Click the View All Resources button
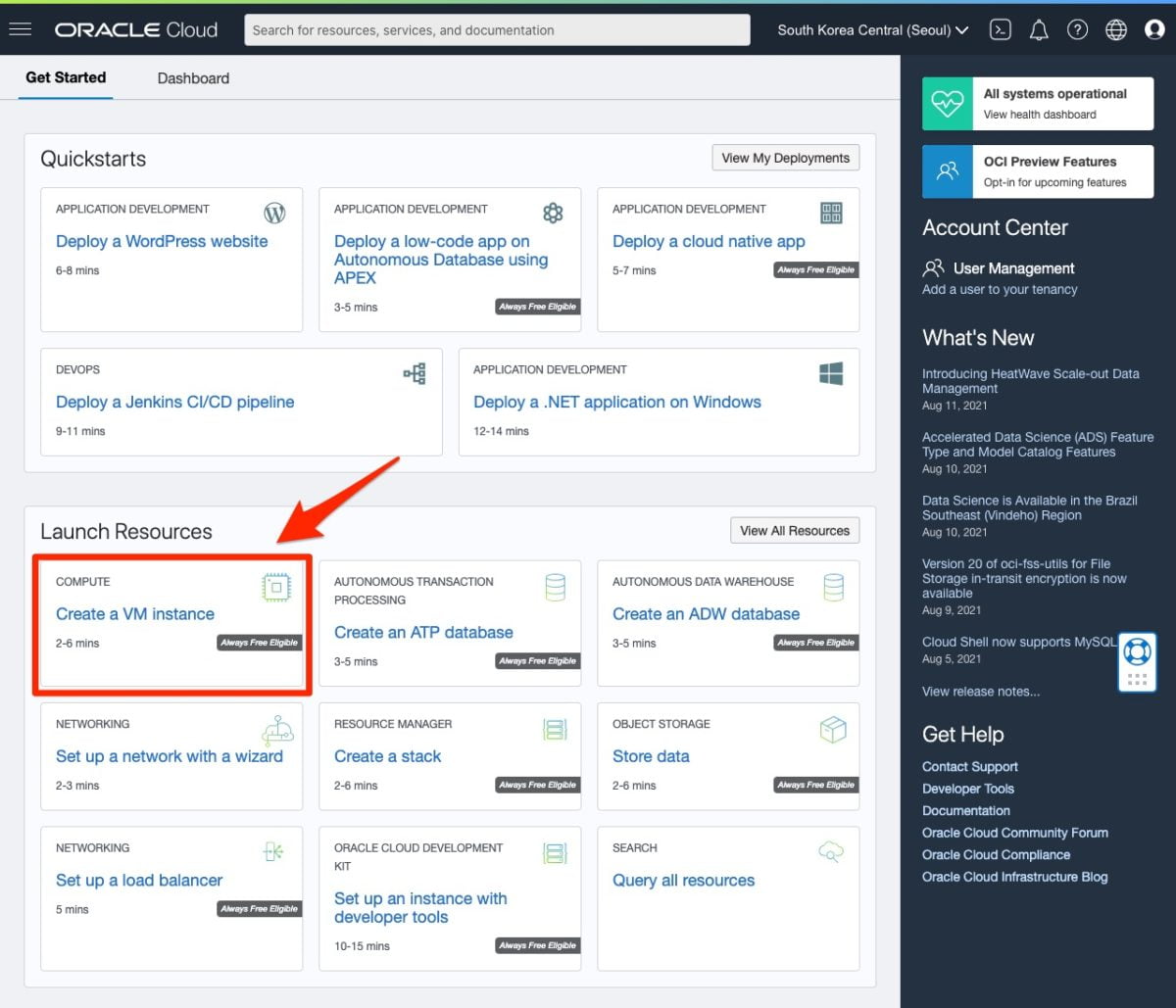The height and width of the screenshot is (1008, 1176). point(795,530)
